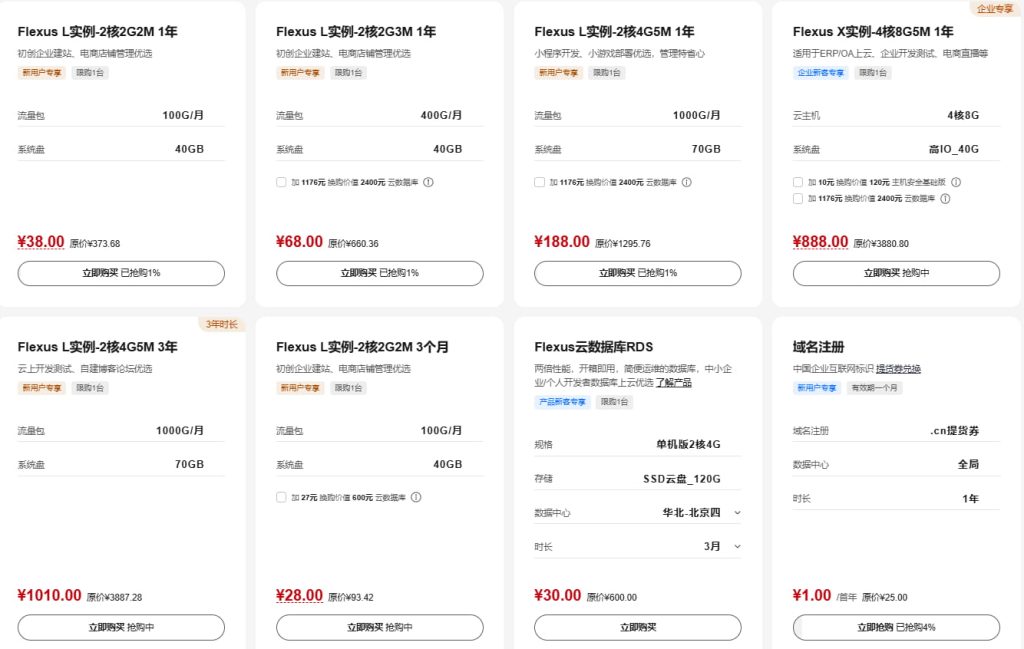This screenshot has width=1024, height=649.
Task: Click info icon beside 1176元 offer in 4核8G5M card
Action: click(x=947, y=199)
